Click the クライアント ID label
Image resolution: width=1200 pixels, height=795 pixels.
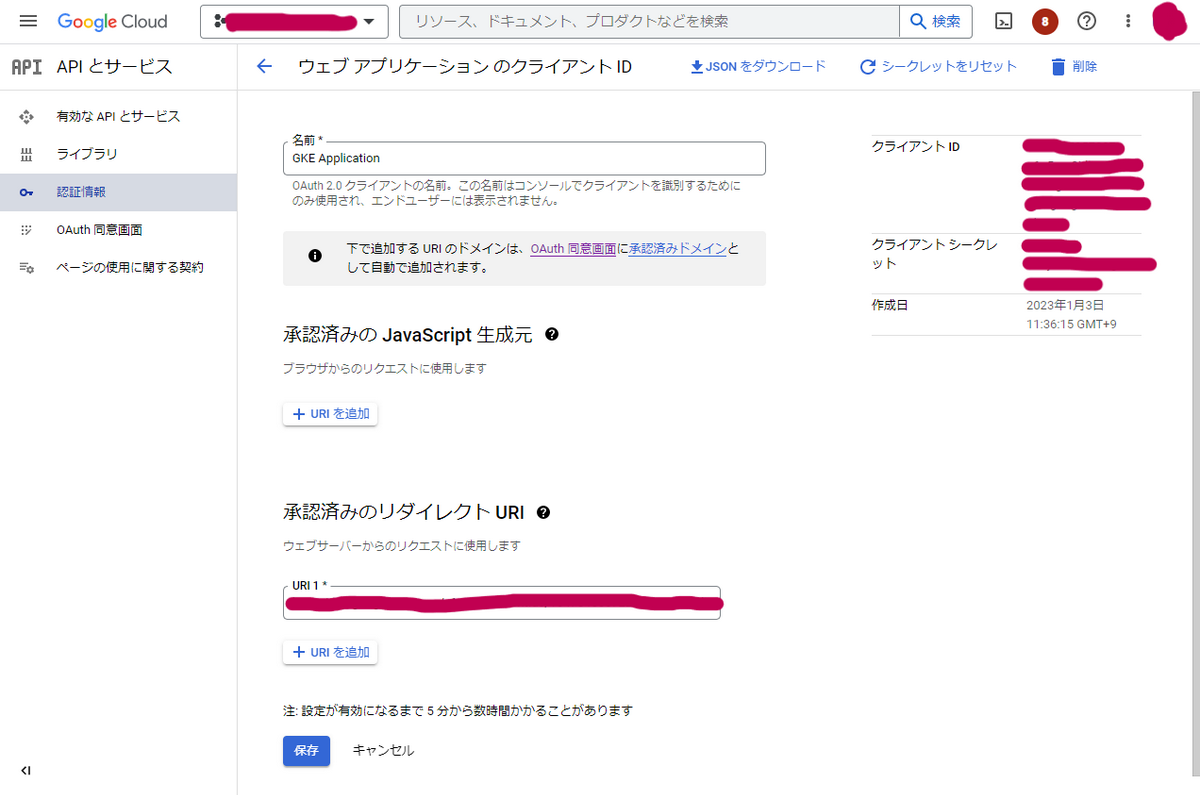916,147
